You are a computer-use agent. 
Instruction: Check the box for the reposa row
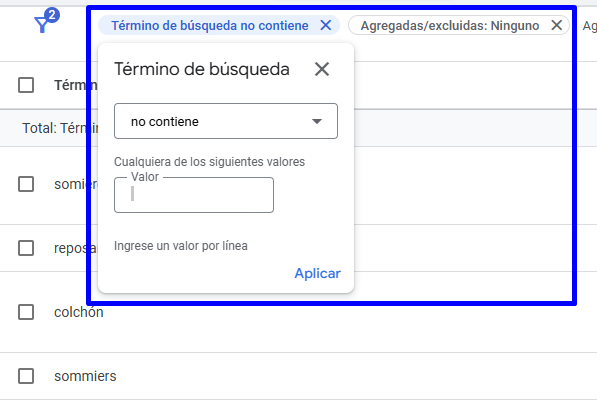click(26, 248)
